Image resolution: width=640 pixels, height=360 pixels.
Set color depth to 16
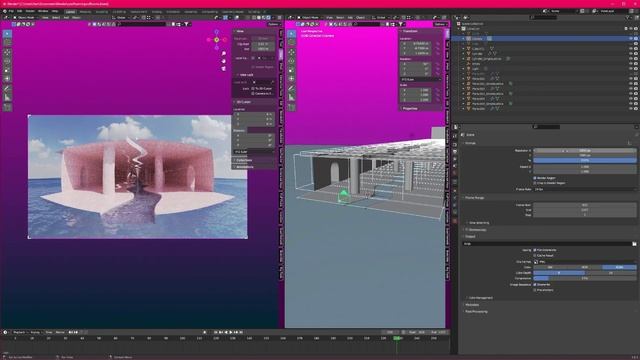point(611,273)
